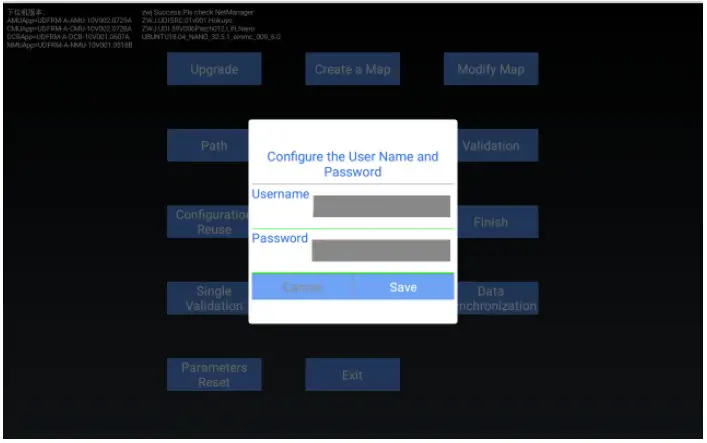This screenshot has width=707, height=443.
Task: Open the Validation button
Action: coord(498,145)
